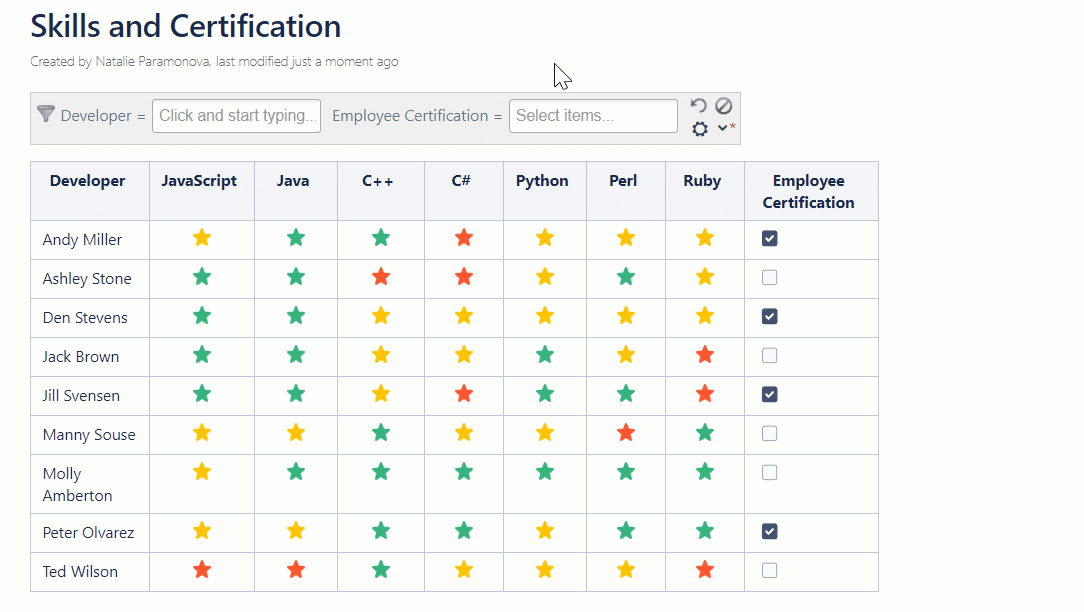Uncheck Andy Miller's certification checkbox
The image size is (1084, 612).
pyautogui.click(x=770, y=238)
